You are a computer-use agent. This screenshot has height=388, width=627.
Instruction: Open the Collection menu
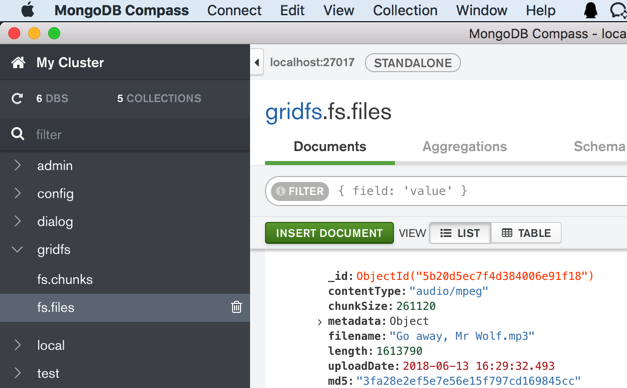405,10
